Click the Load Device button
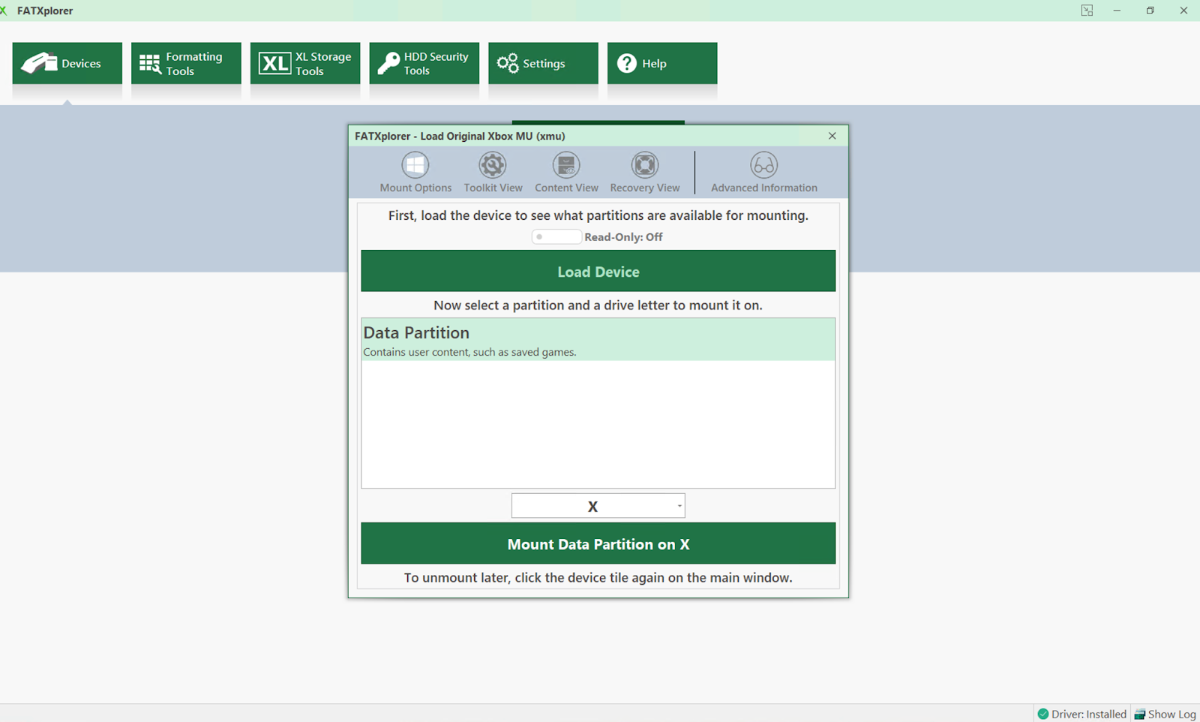The height and width of the screenshot is (722, 1200). (x=598, y=271)
